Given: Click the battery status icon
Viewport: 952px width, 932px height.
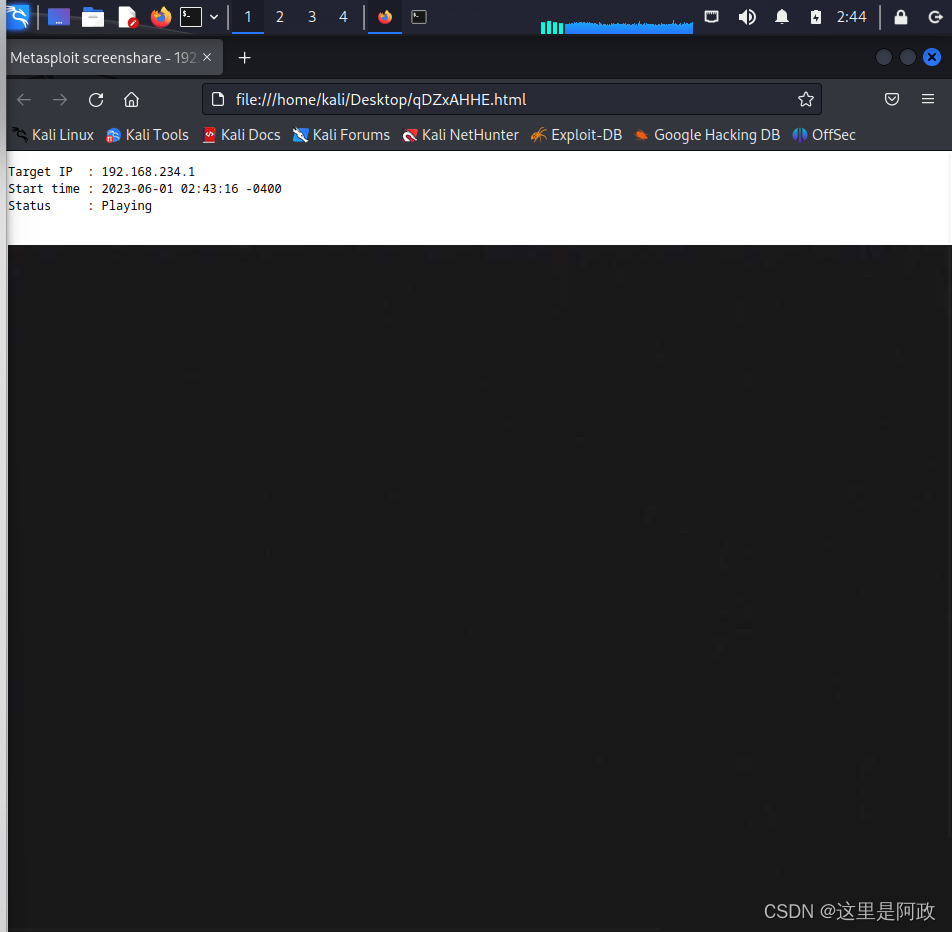Looking at the screenshot, I should click(815, 16).
